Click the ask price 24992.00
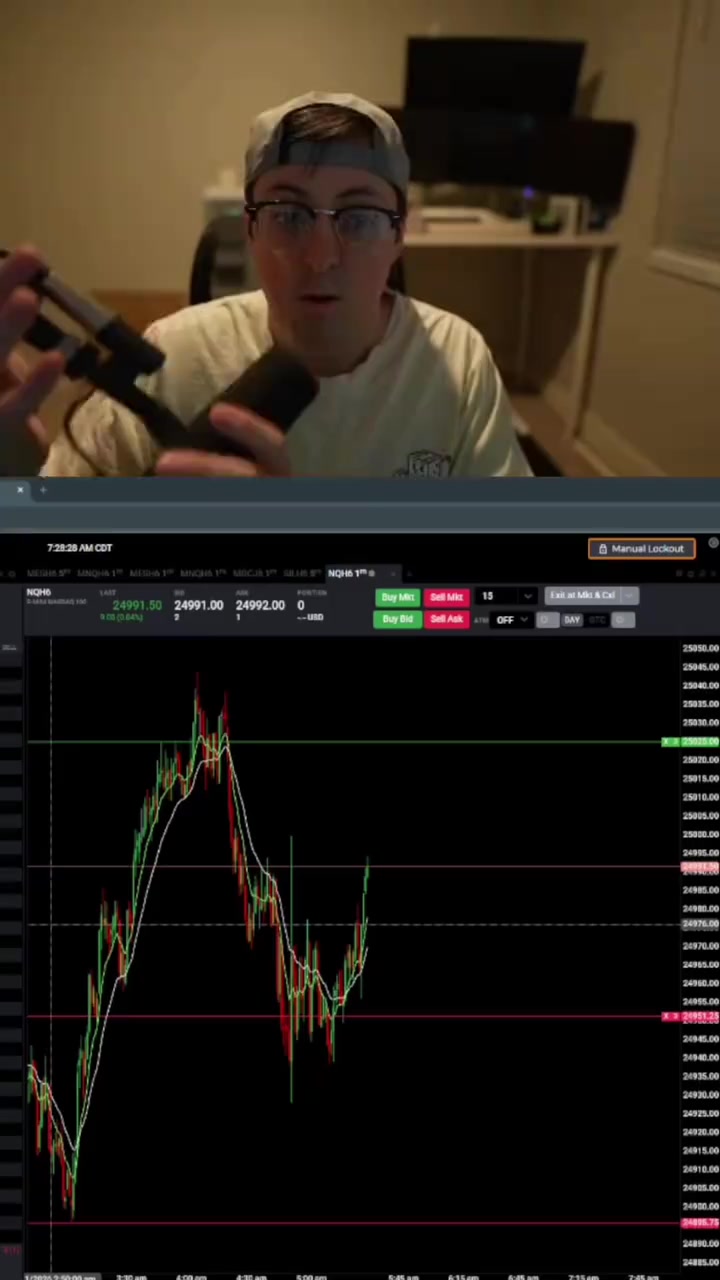 coord(260,605)
